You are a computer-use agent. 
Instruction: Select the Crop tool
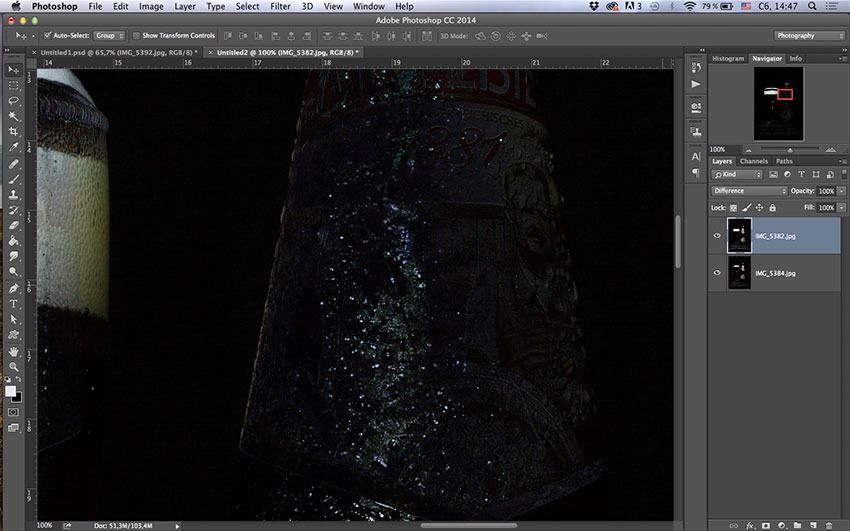click(14, 131)
